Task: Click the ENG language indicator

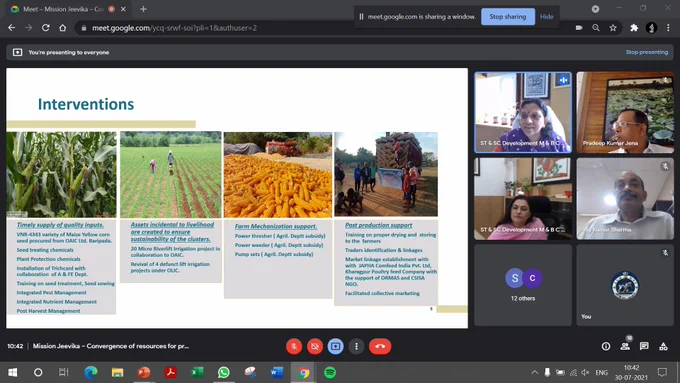Action: click(x=602, y=372)
